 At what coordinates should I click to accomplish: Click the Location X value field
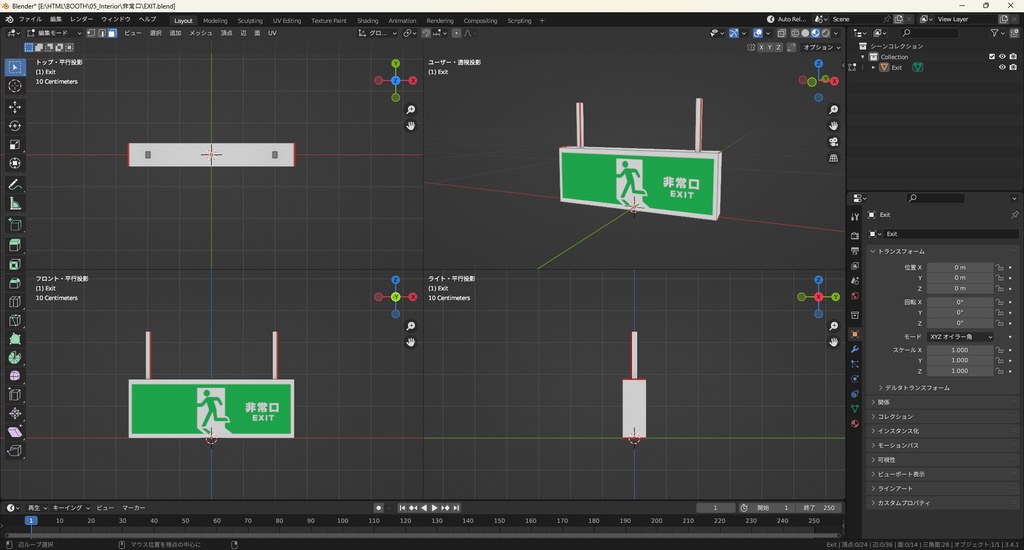pos(960,267)
